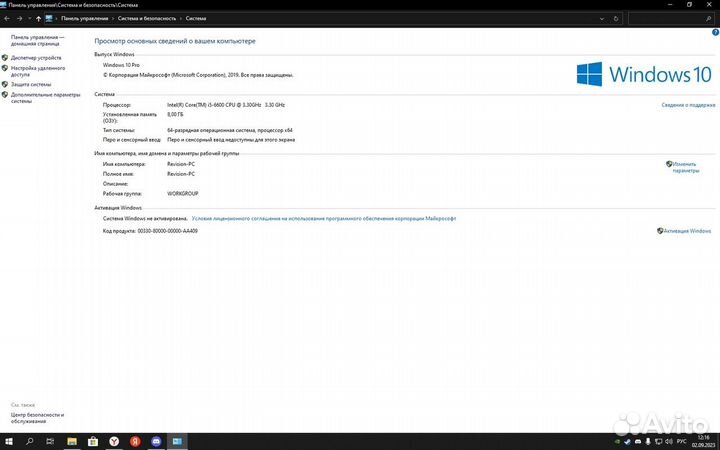Open help via blue question mark
Screen dimensions: 720x450
point(715,32)
